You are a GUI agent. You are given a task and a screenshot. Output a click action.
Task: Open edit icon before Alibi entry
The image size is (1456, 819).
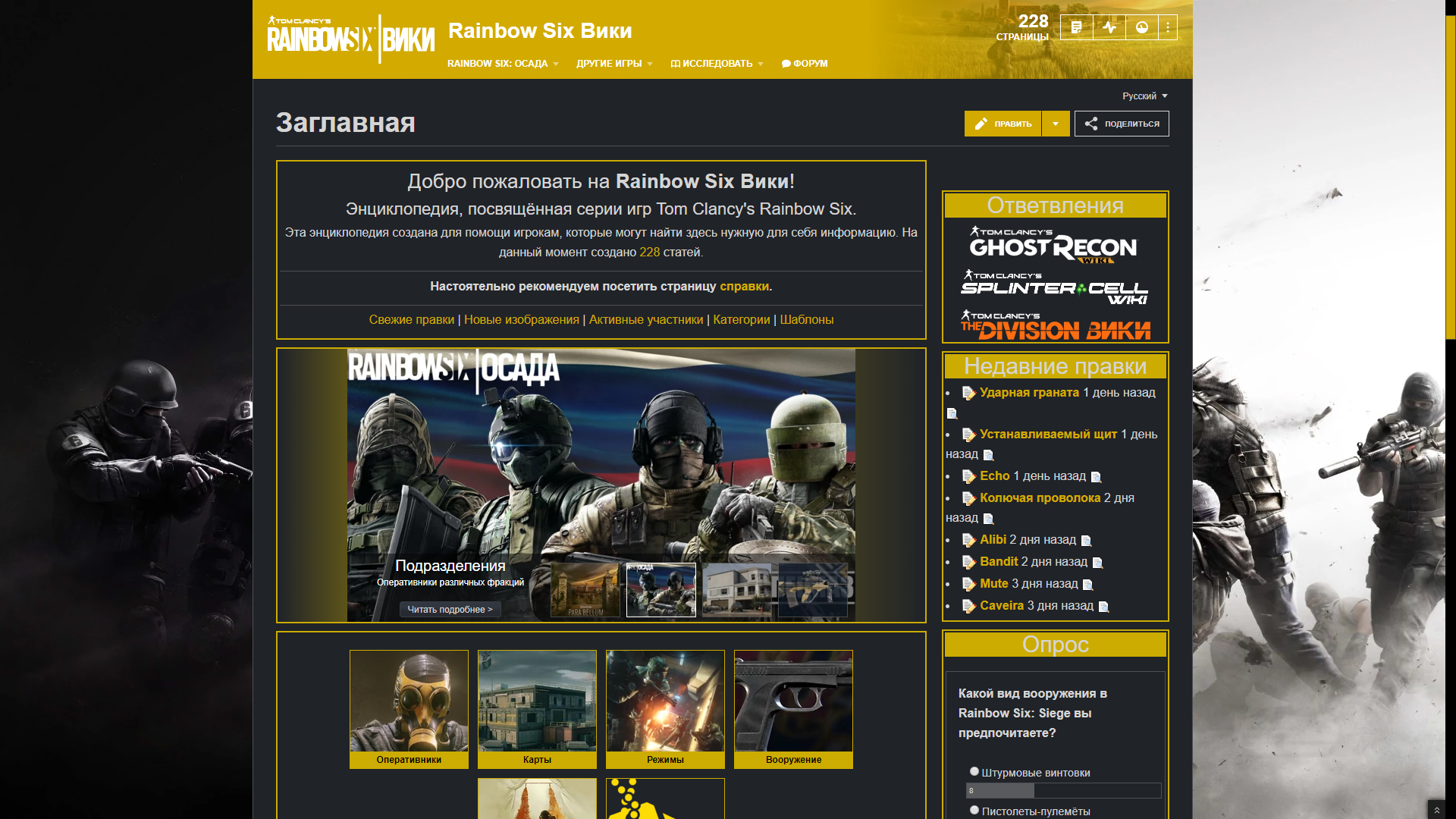[968, 540]
